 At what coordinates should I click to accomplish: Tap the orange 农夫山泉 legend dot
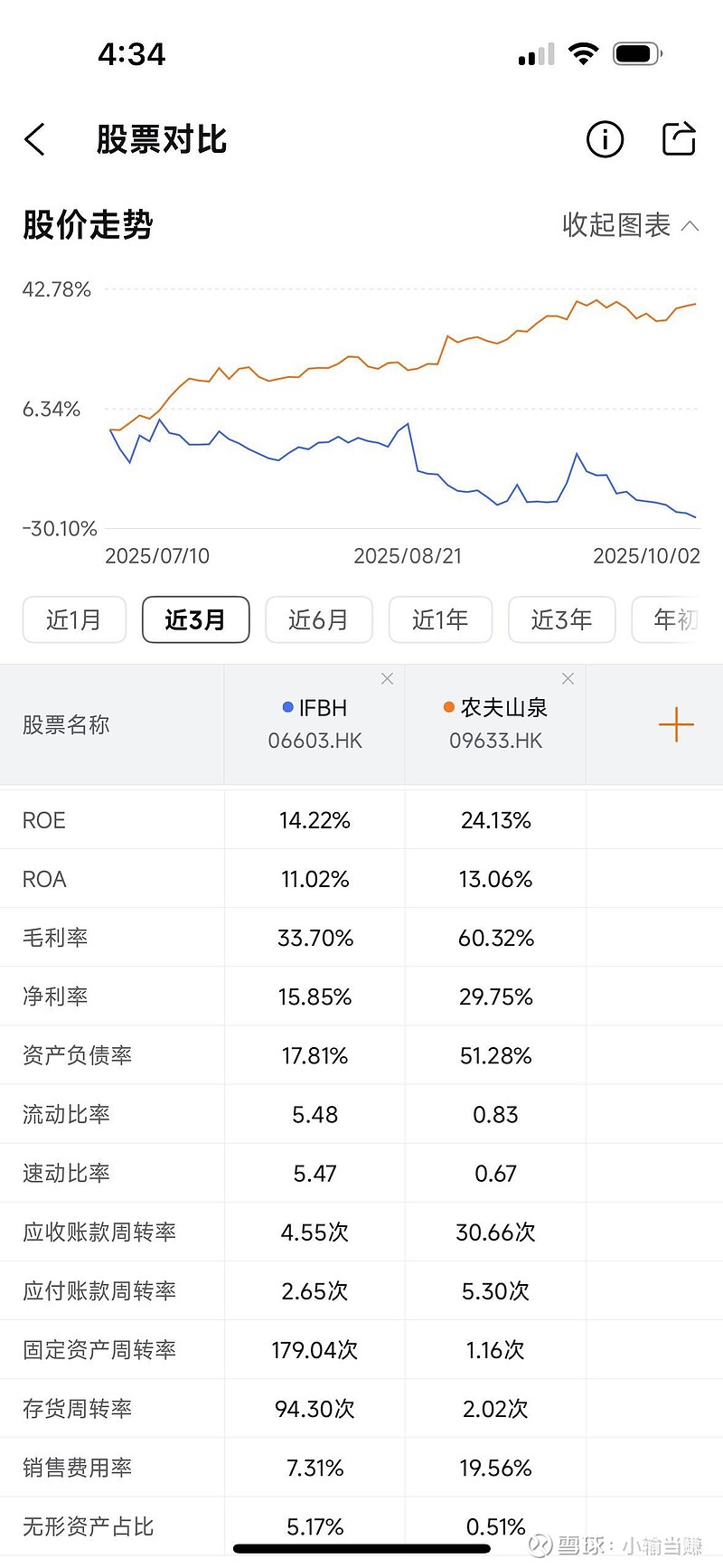pyautogui.click(x=449, y=707)
